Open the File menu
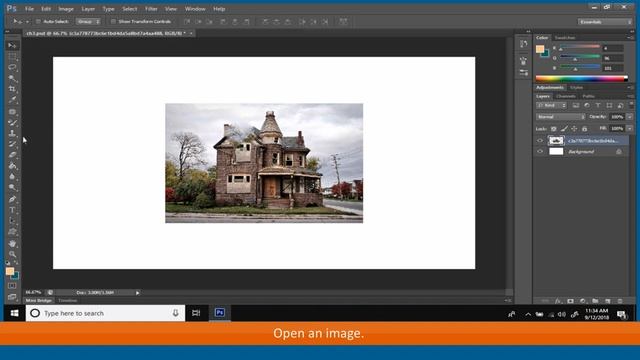 coord(29,9)
